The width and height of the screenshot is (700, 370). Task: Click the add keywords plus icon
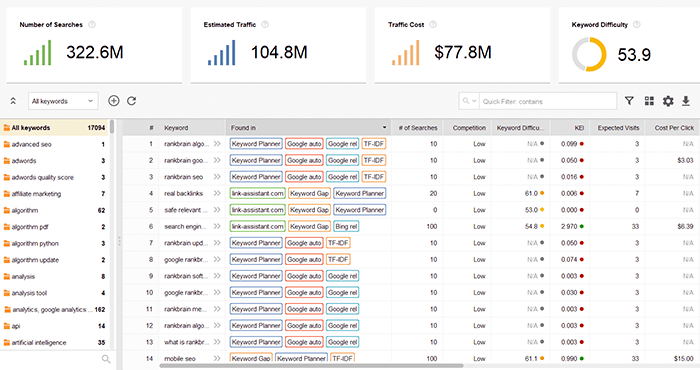(x=114, y=101)
